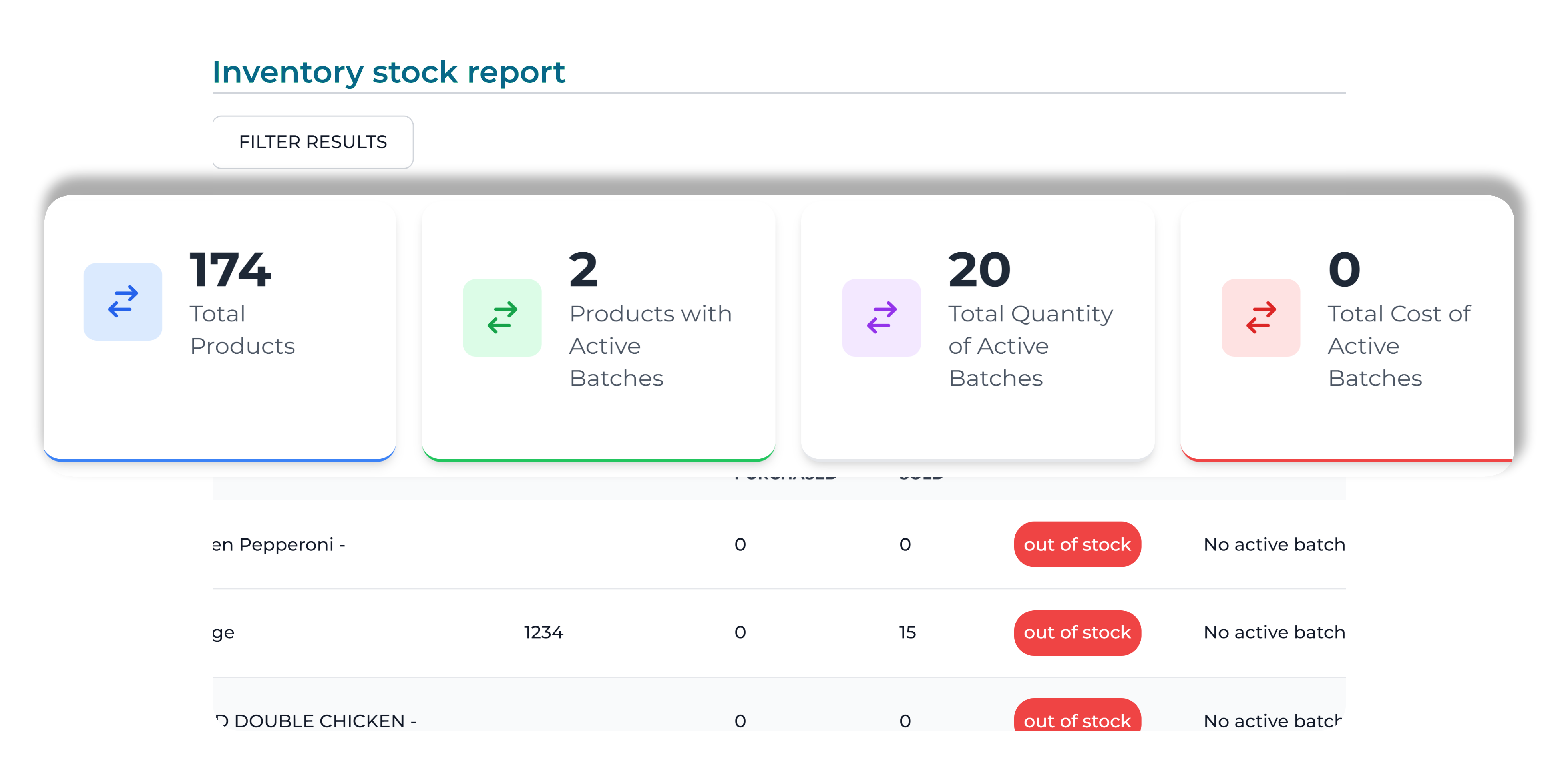Screen dimensions: 1568x761
Task: Click out of stock badge in Pepperoni row
Action: [1077, 544]
